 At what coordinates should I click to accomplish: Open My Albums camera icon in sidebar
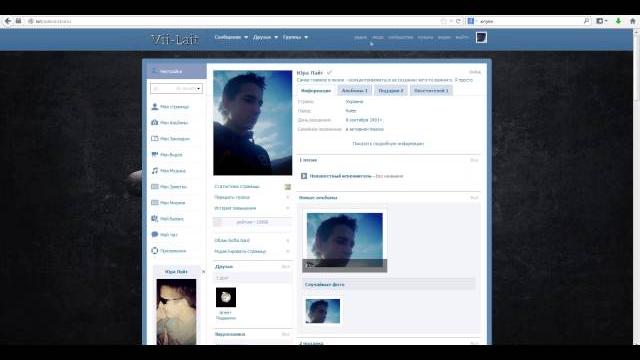pos(155,122)
